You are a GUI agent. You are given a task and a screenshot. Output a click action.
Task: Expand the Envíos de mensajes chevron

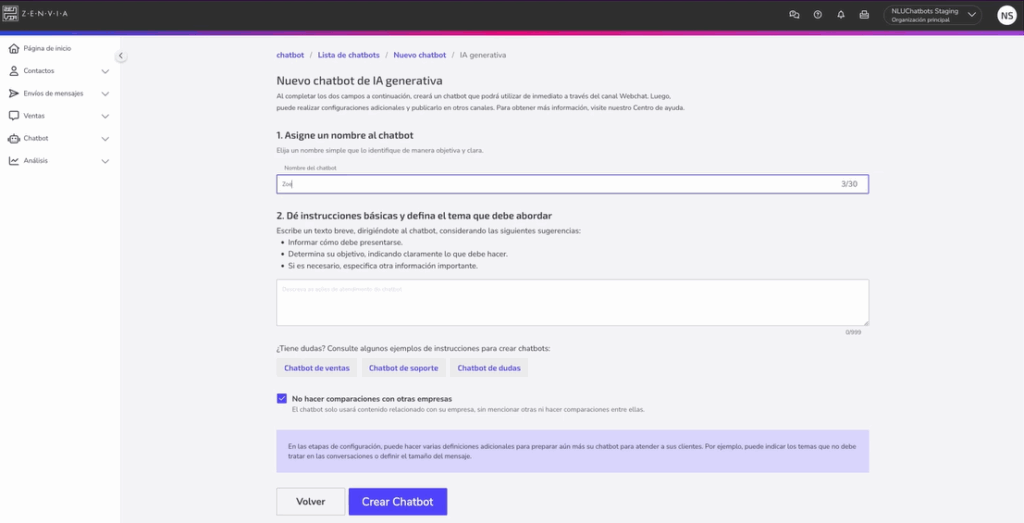(105, 94)
